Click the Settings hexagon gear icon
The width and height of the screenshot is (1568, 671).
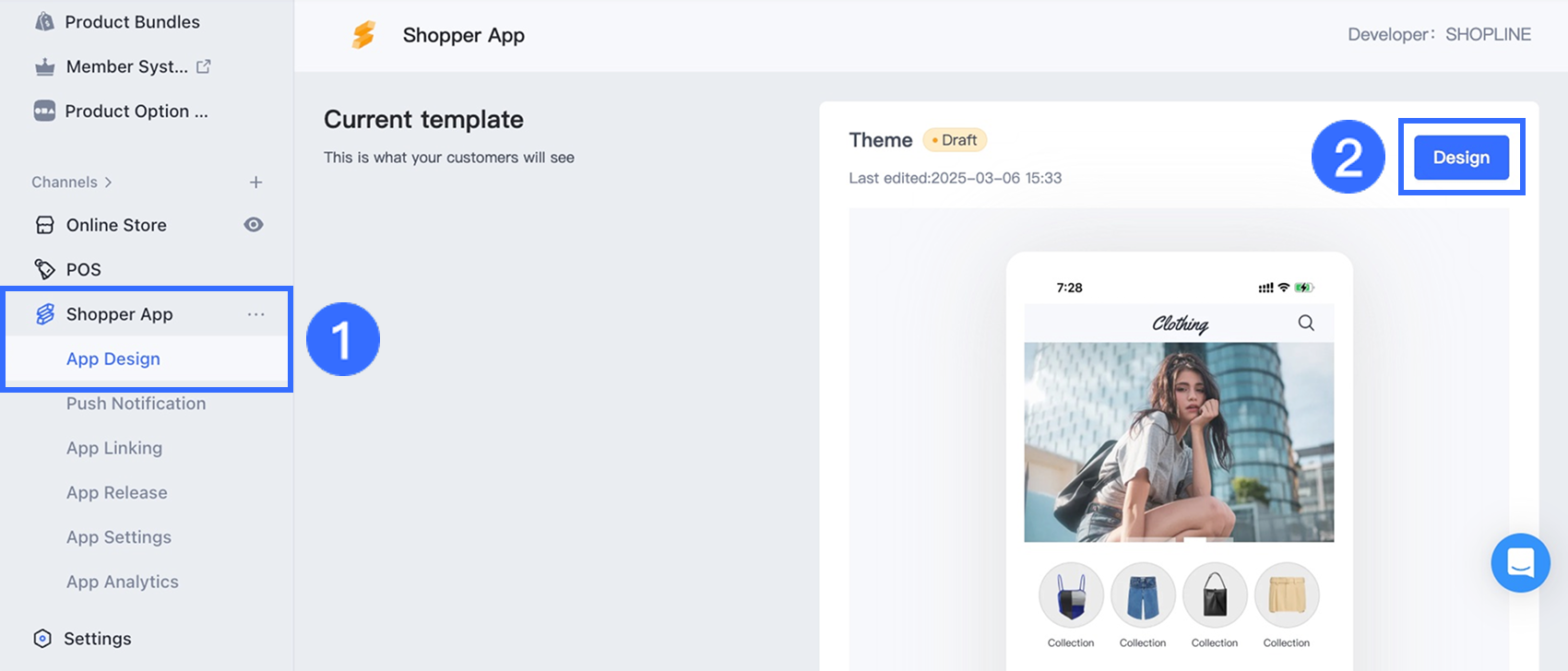[x=42, y=639]
